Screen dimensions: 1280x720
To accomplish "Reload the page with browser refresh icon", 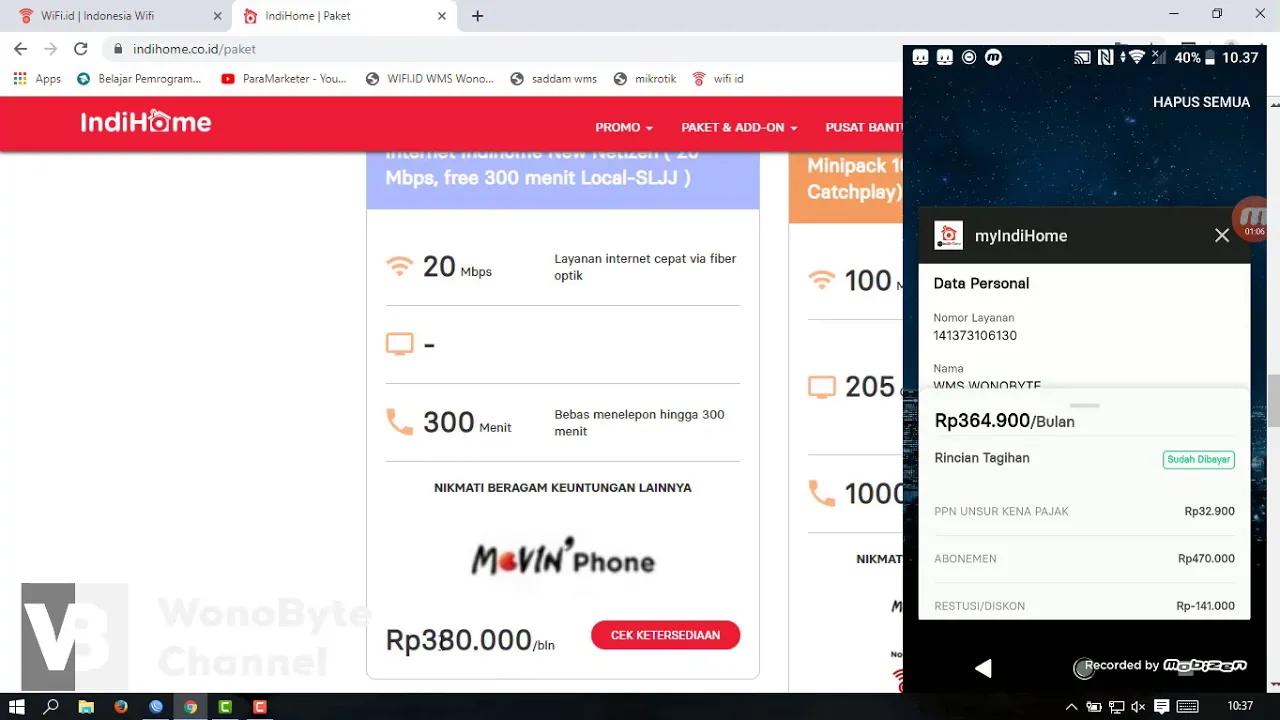I will [81, 48].
